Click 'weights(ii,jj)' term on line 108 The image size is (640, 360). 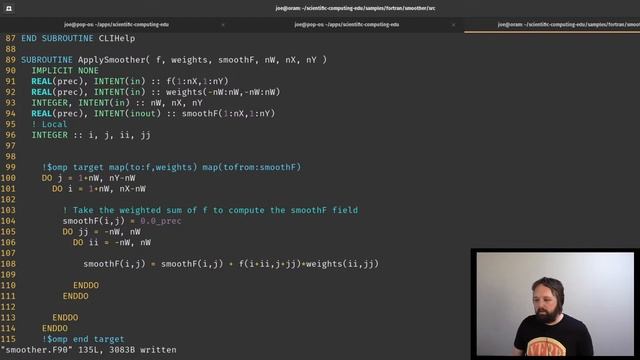click(x=342, y=264)
